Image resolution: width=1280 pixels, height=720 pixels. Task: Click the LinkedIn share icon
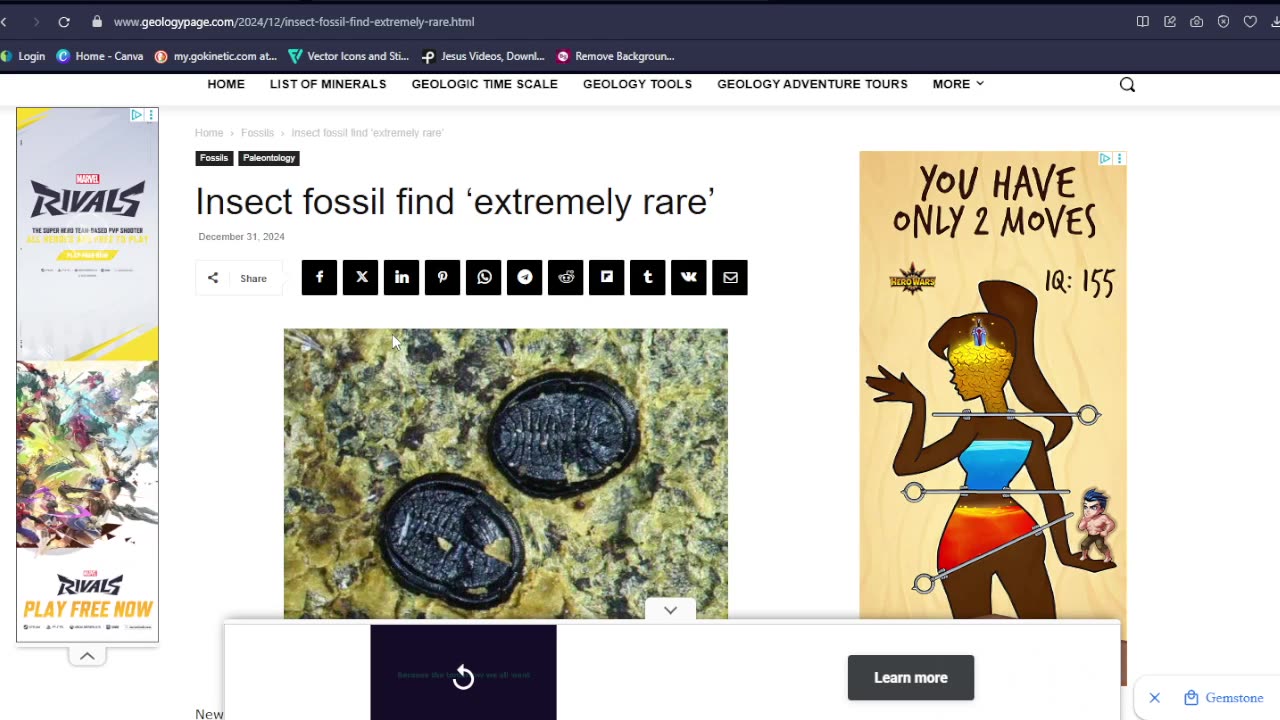[401, 278]
